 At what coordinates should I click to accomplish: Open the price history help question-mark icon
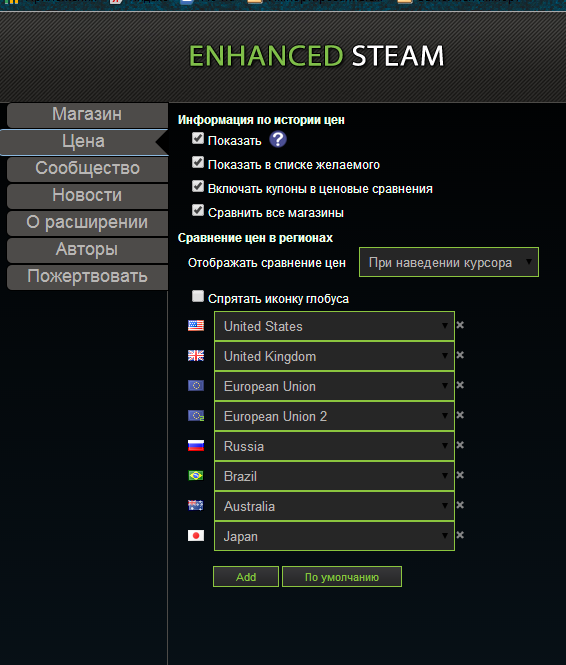pyautogui.click(x=278, y=140)
